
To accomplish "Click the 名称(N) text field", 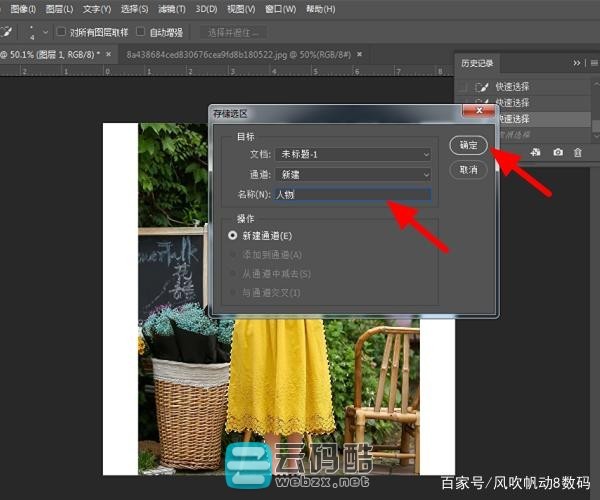I will click(352, 194).
